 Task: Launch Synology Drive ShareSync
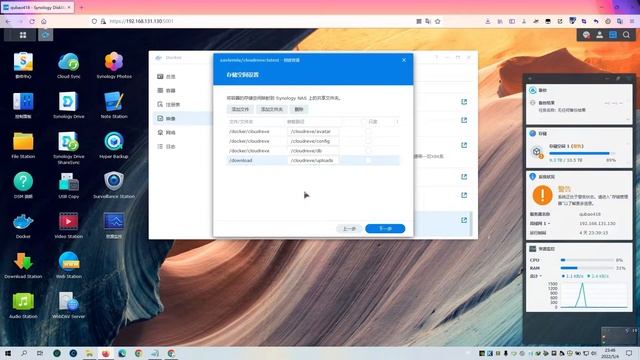pyautogui.click(x=69, y=147)
